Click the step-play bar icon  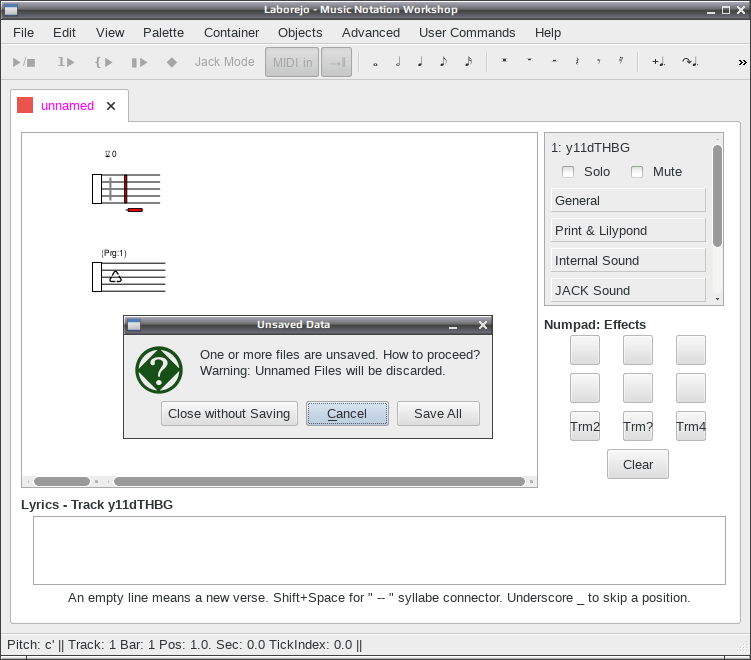139,62
